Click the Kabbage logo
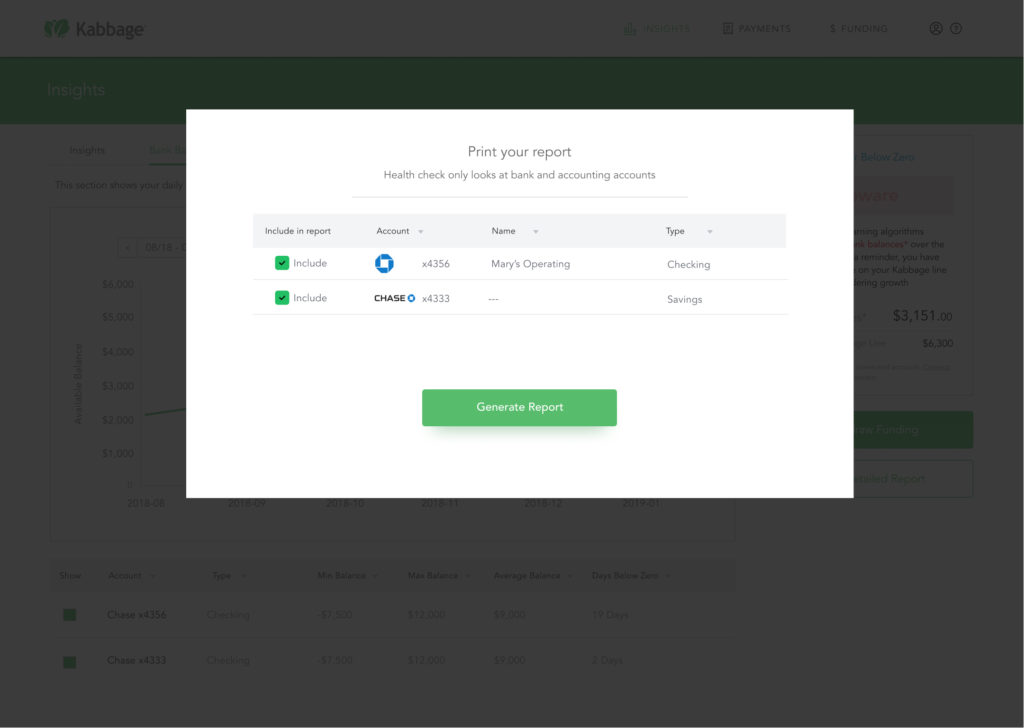1024x728 pixels. (94, 29)
